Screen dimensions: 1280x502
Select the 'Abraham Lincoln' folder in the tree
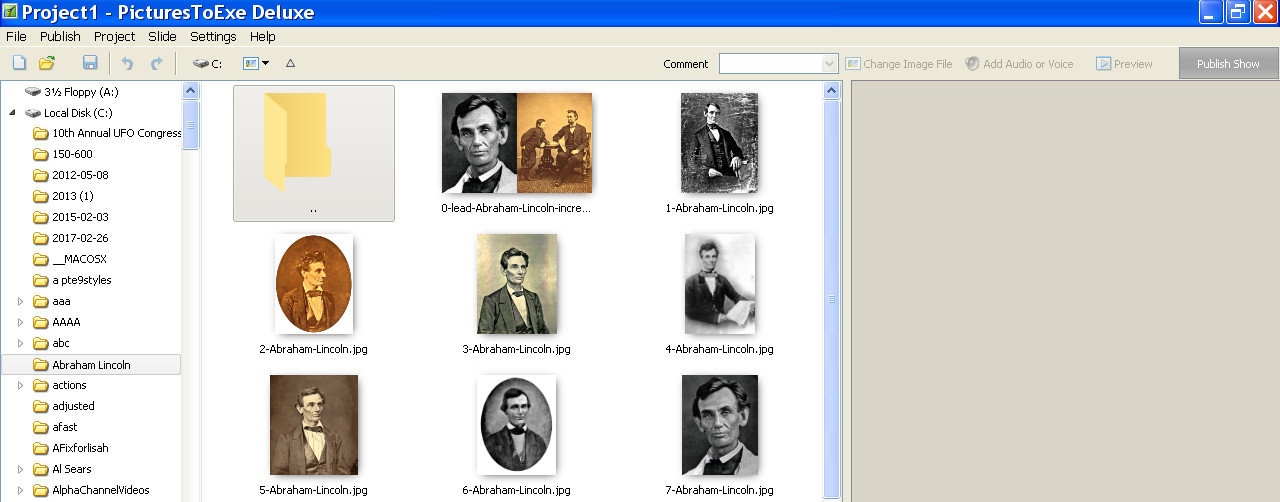[x=91, y=365]
